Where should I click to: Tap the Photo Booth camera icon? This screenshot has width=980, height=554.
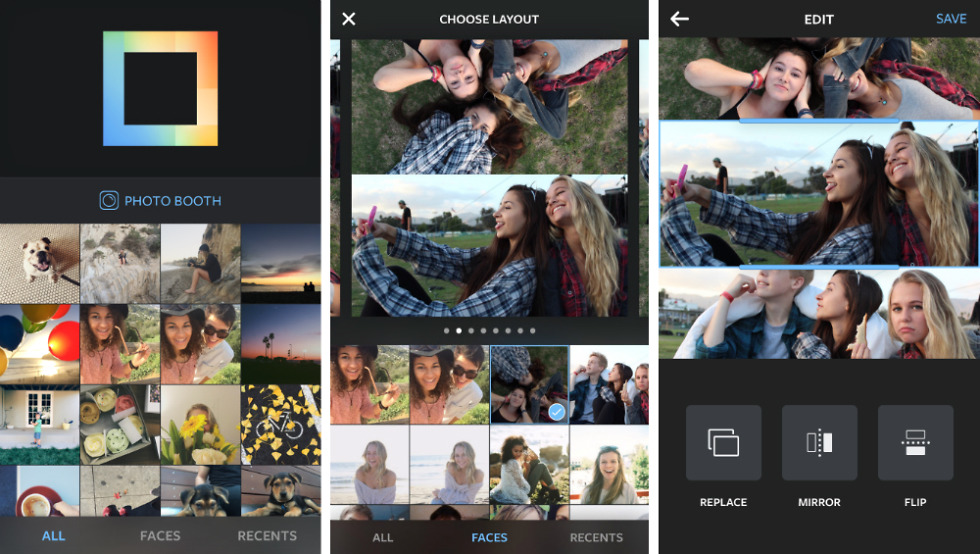[x=109, y=201]
